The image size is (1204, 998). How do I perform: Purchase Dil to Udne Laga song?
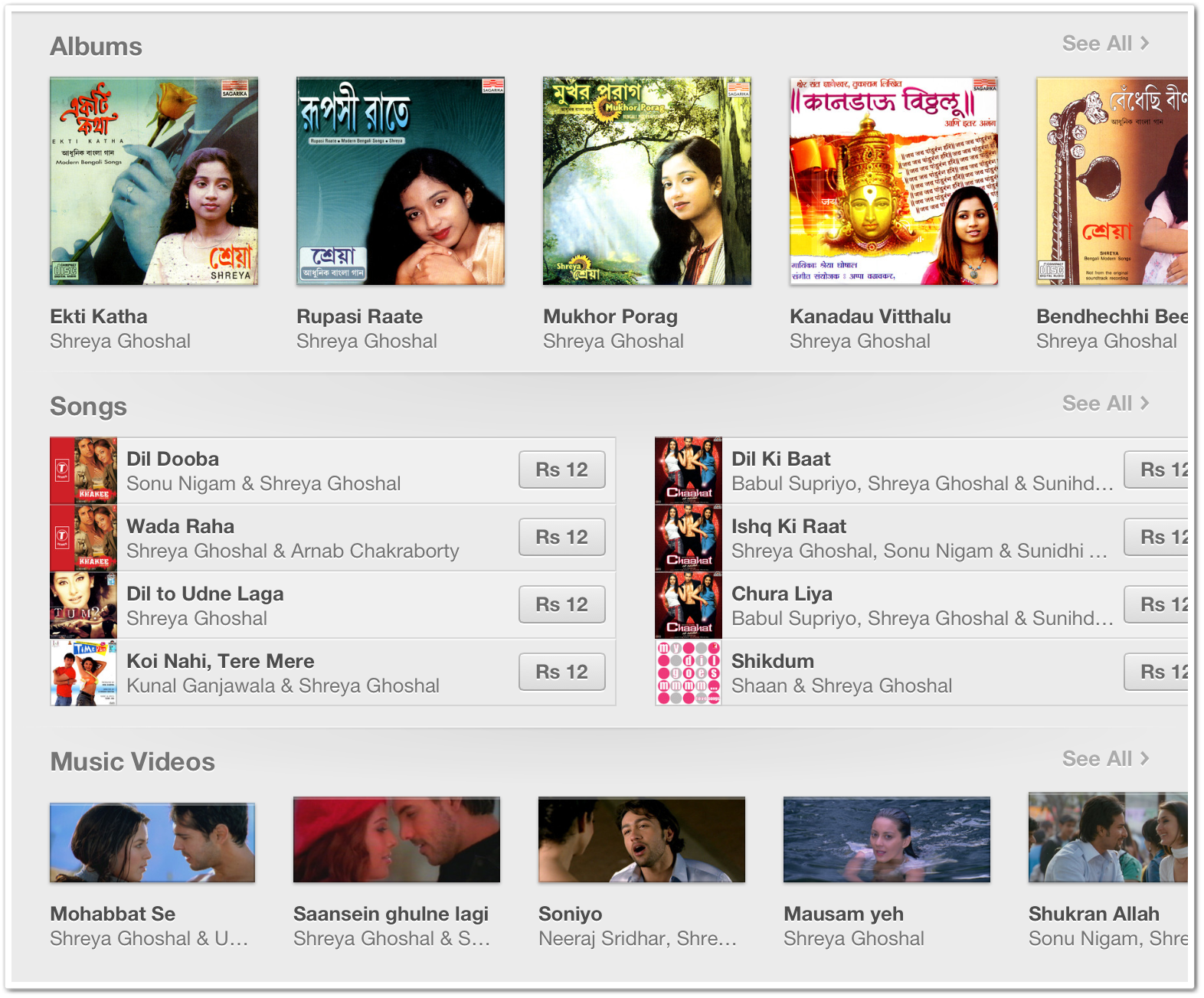[562, 604]
